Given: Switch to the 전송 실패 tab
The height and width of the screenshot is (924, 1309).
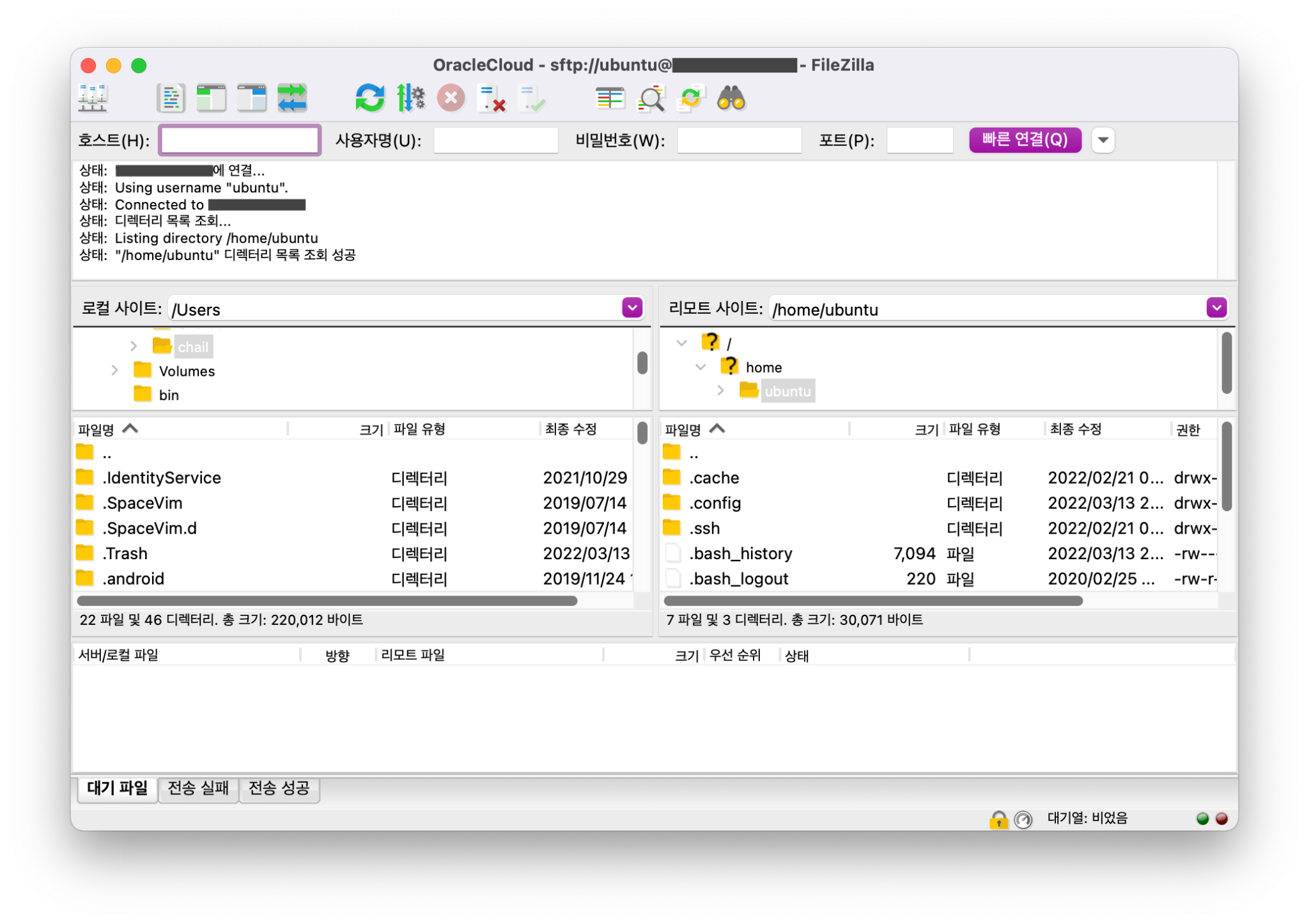Looking at the screenshot, I should coord(198,788).
